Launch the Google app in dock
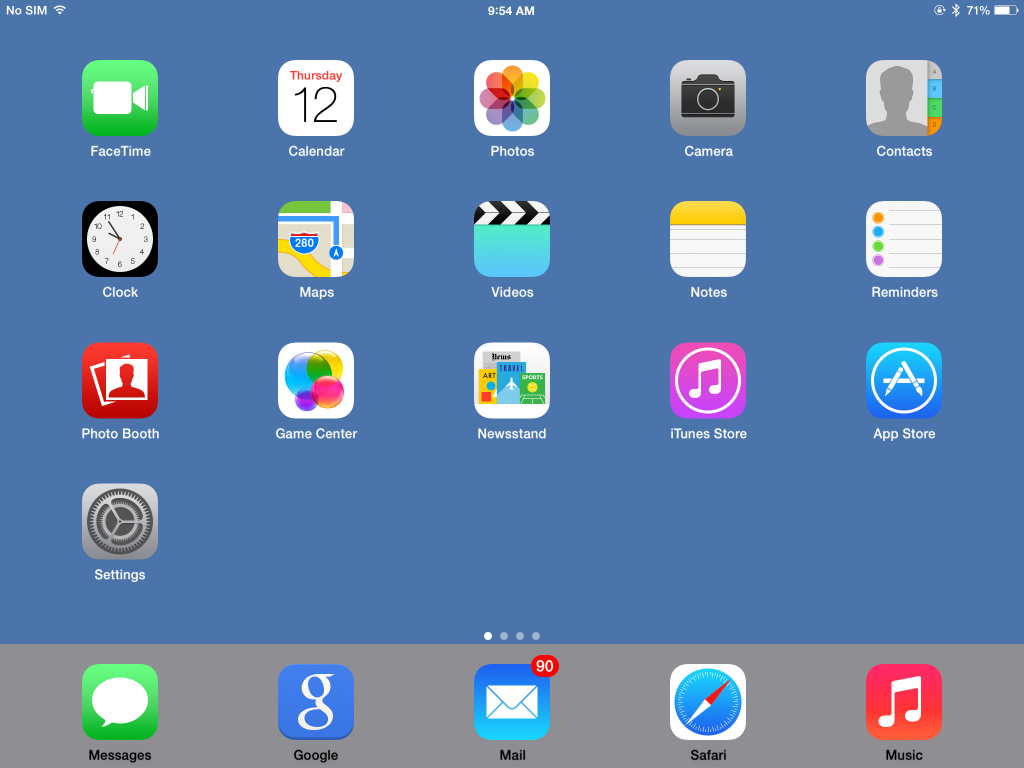1024x768 pixels. pos(316,702)
